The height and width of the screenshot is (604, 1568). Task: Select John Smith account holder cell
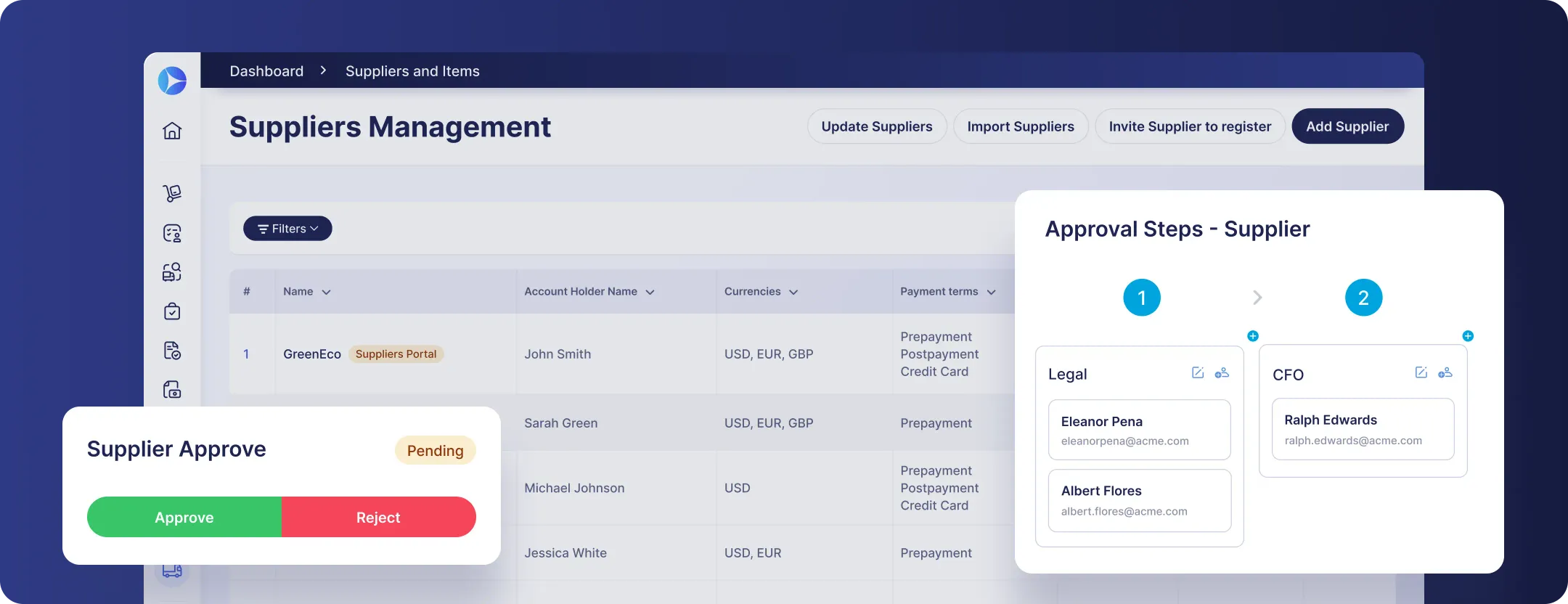[x=558, y=354]
